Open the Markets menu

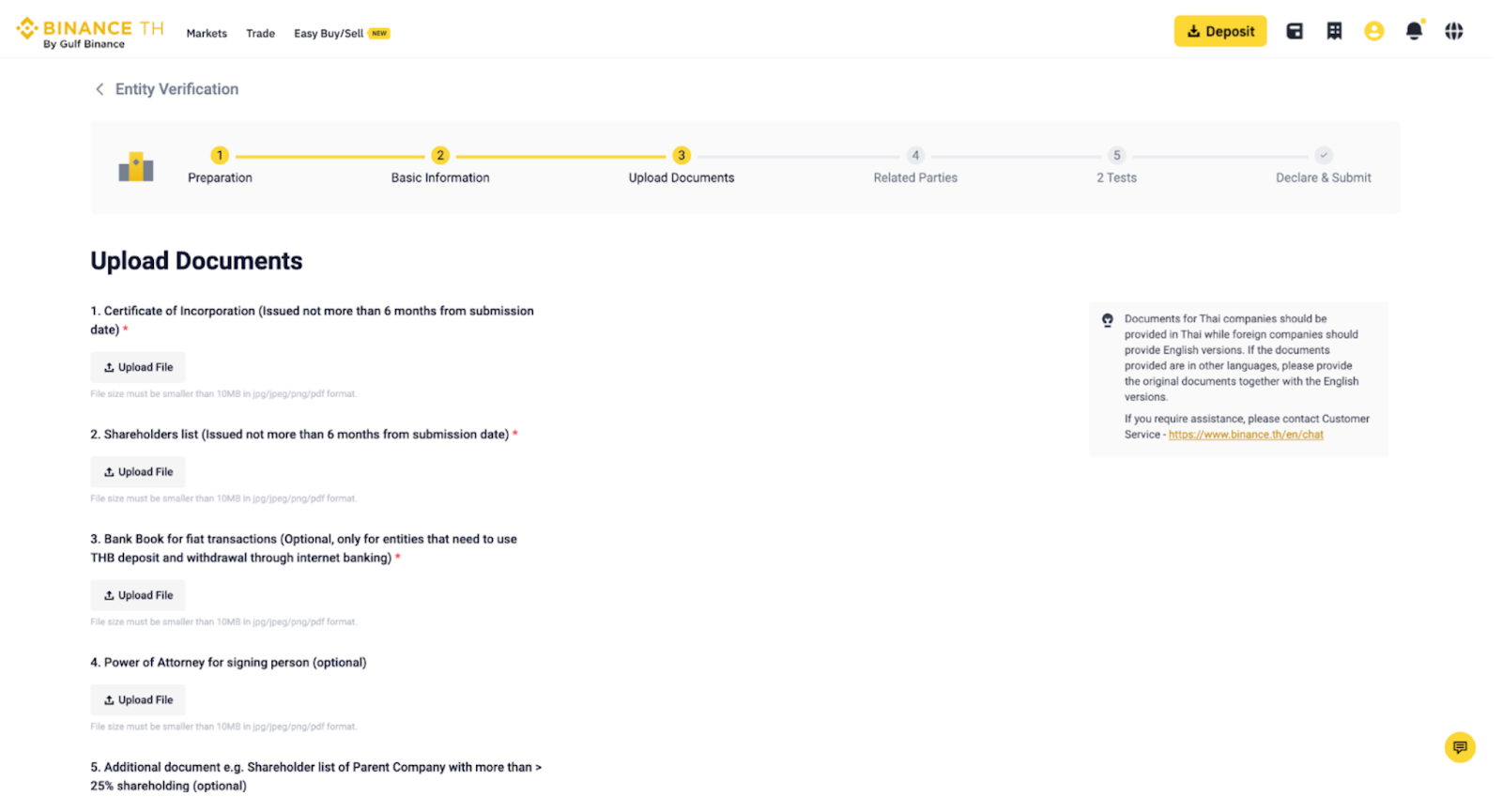point(207,34)
